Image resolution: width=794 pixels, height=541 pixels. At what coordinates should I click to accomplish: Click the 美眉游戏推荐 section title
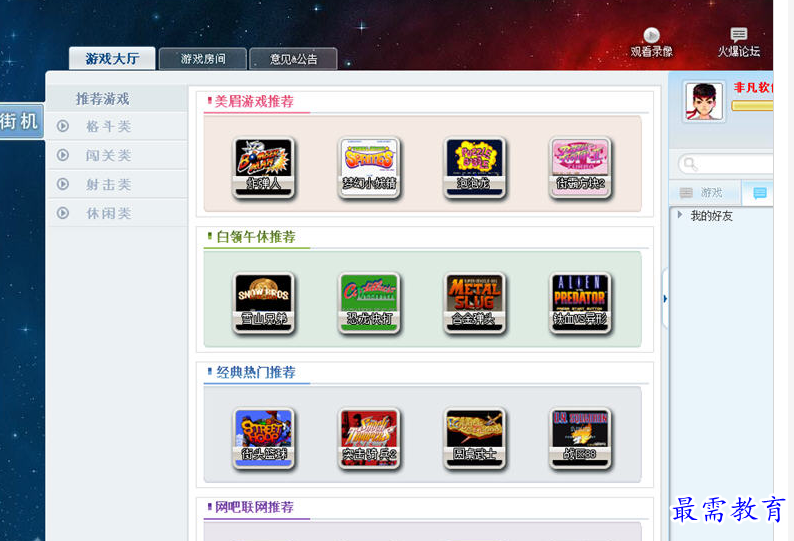point(254,101)
